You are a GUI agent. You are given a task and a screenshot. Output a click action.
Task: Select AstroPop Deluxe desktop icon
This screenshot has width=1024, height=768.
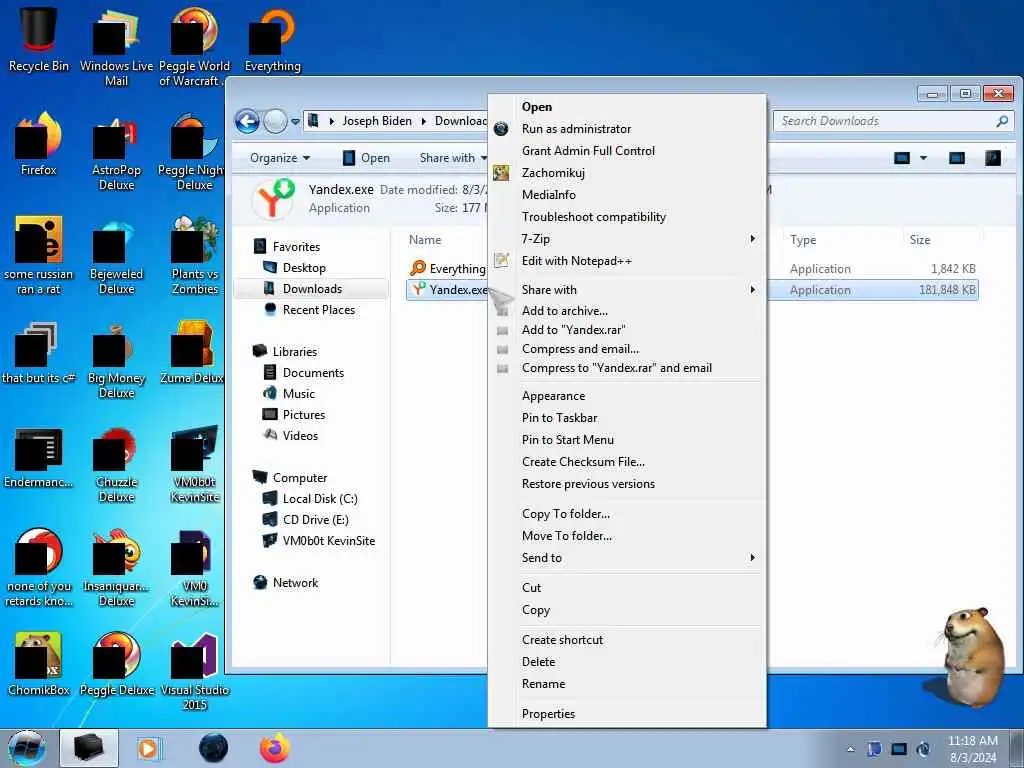coord(116,152)
